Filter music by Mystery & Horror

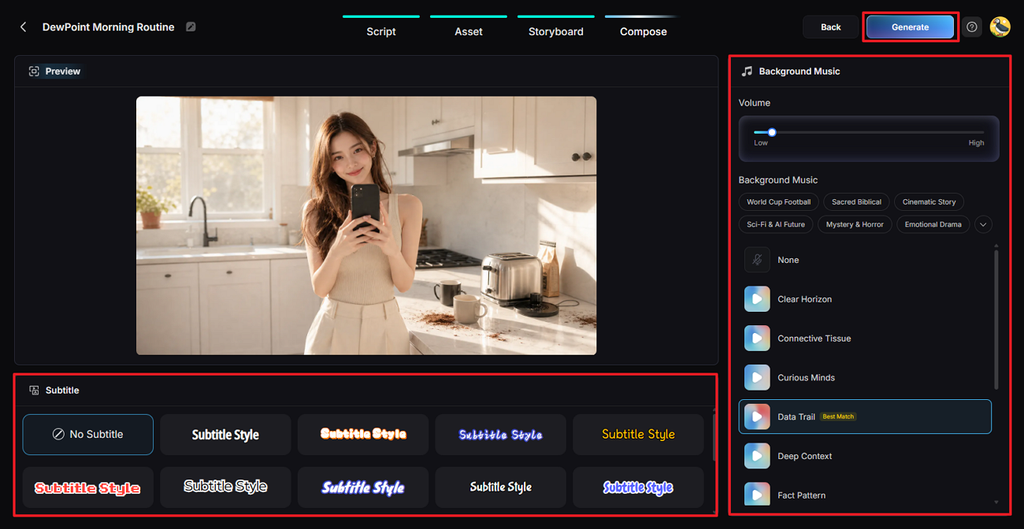coord(854,225)
